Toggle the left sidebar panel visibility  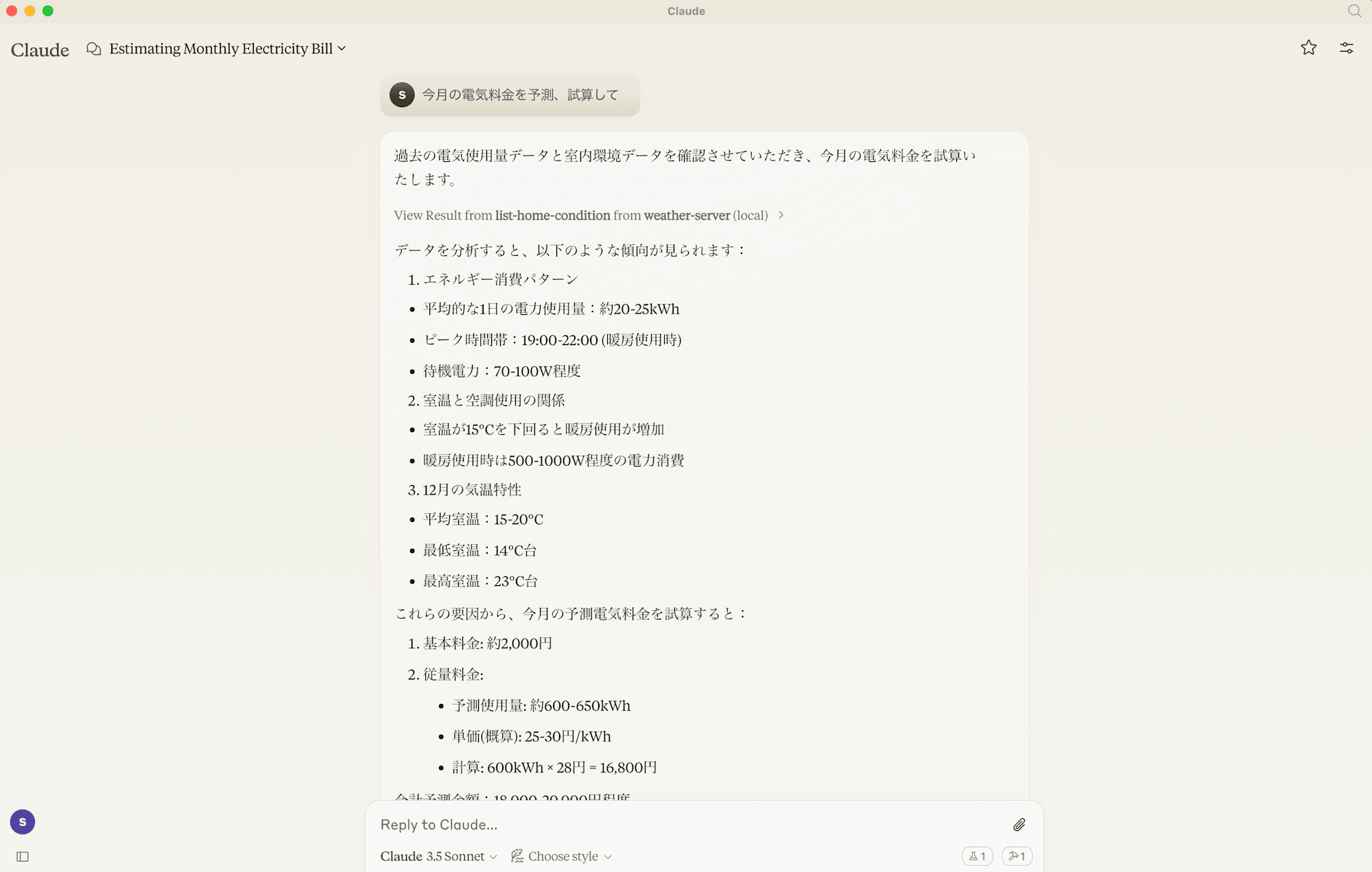click(22, 856)
